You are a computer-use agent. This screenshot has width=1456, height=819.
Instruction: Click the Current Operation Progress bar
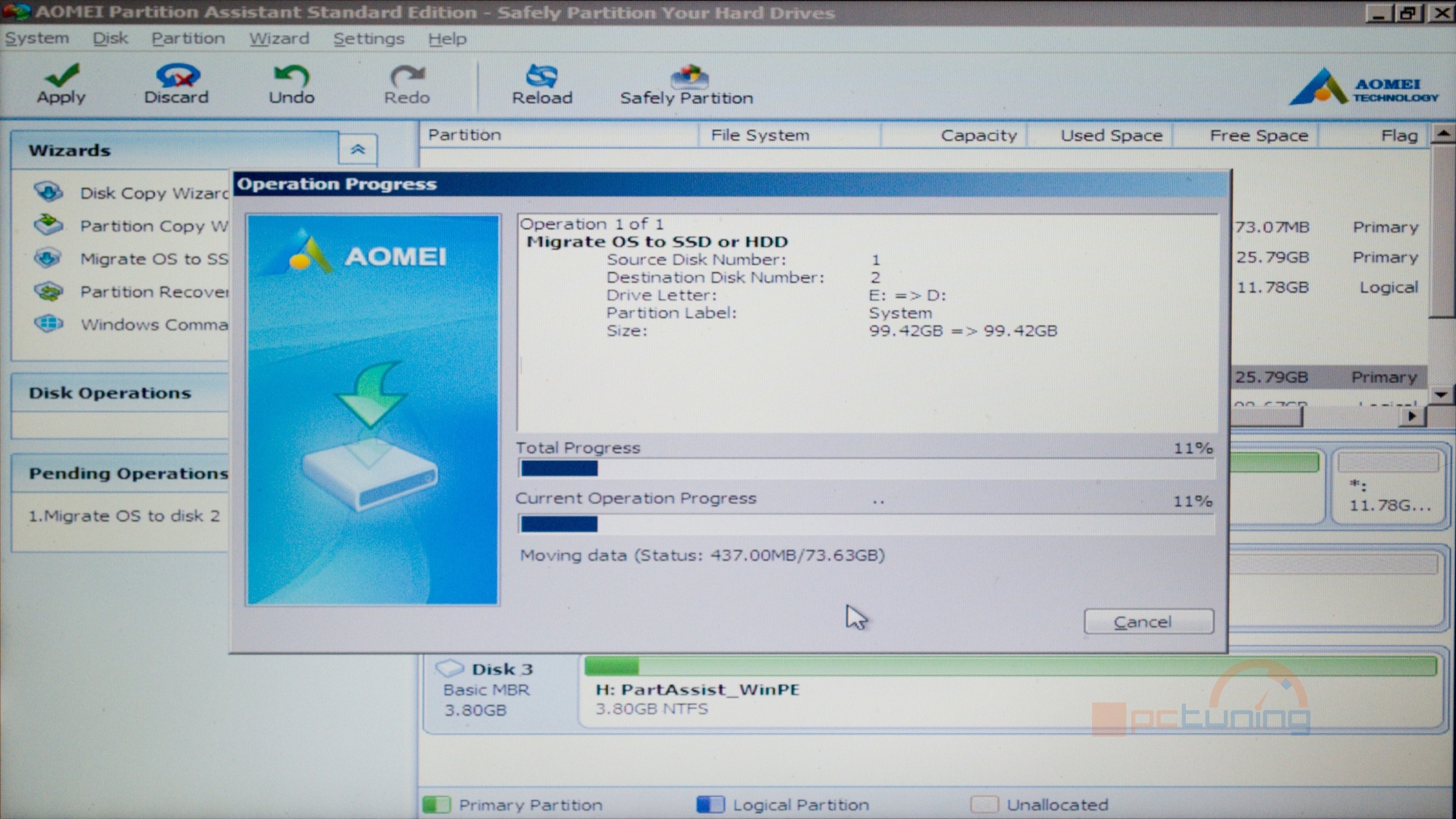[x=866, y=523]
